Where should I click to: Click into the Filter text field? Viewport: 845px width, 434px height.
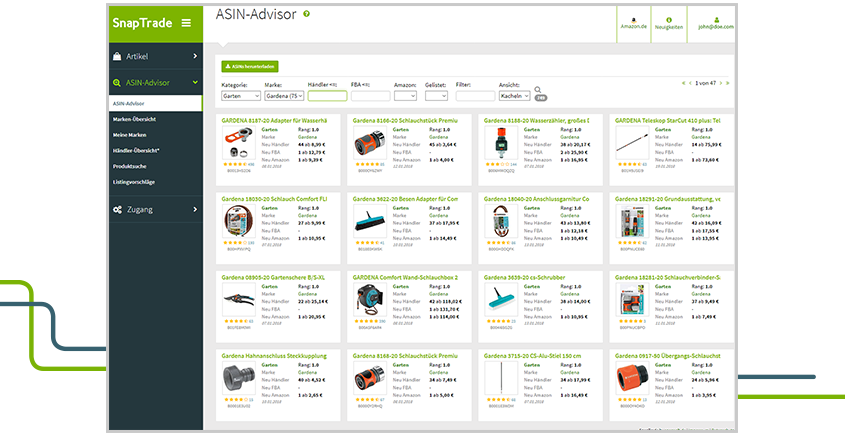pyautogui.click(x=475, y=96)
